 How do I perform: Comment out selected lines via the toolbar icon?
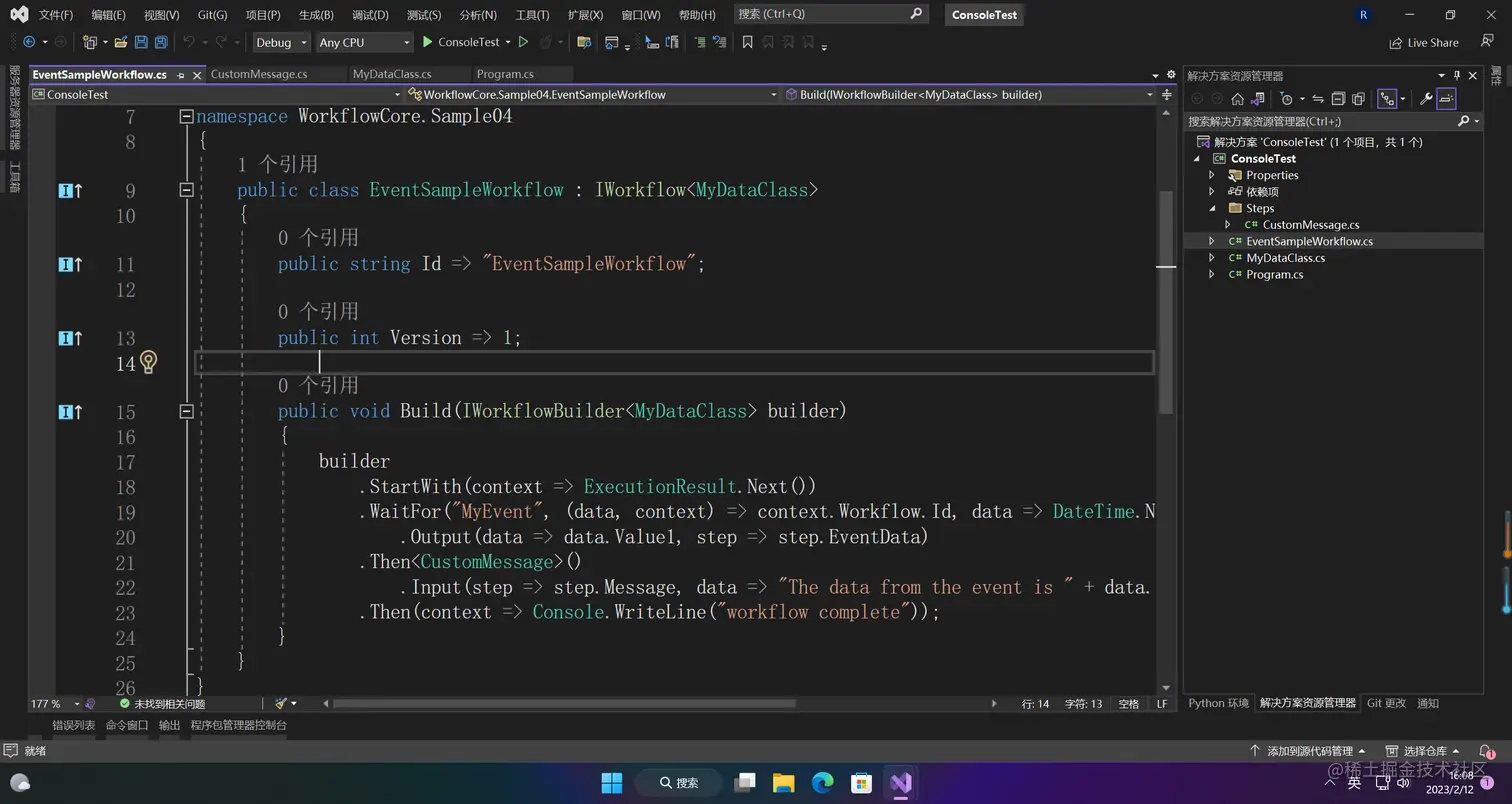click(699, 42)
